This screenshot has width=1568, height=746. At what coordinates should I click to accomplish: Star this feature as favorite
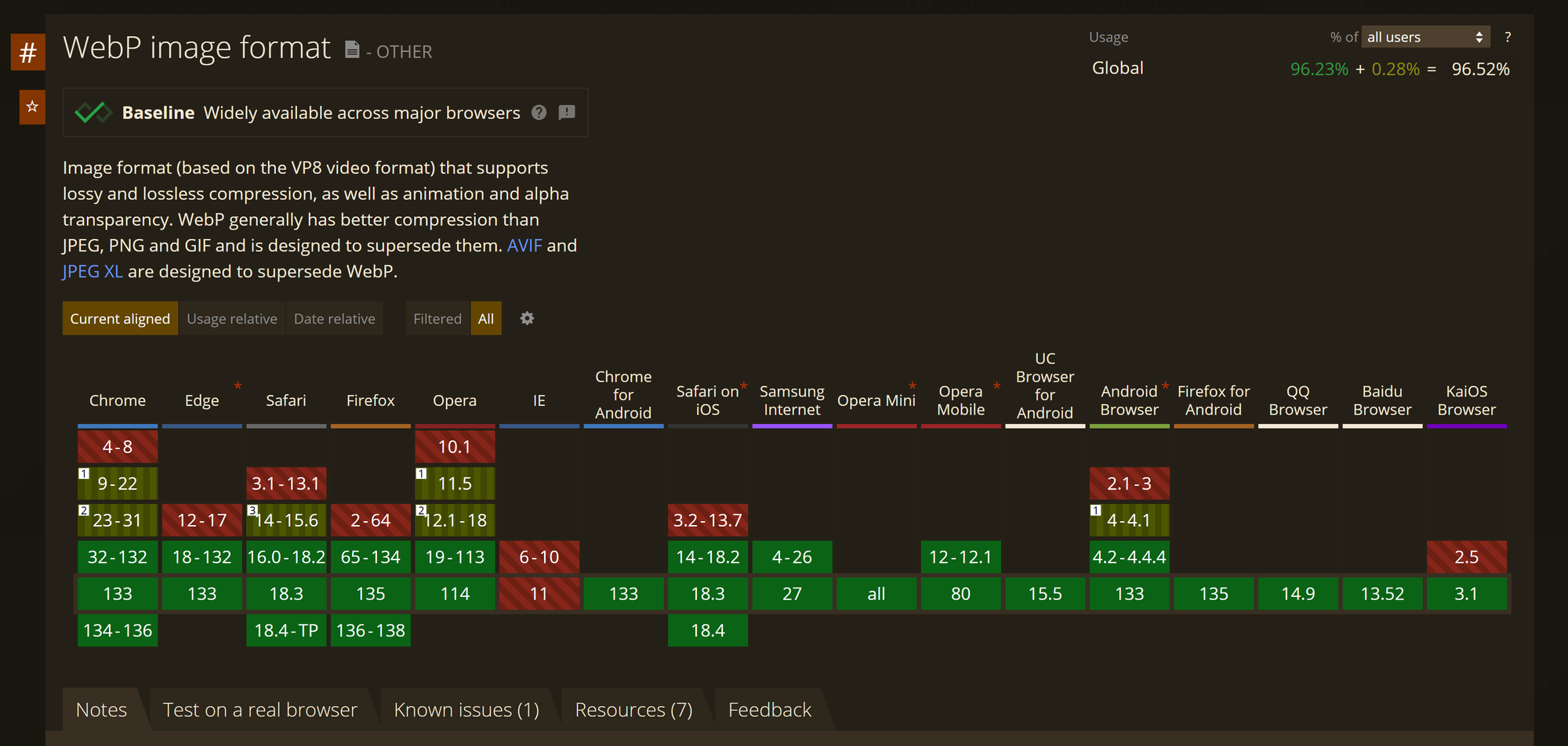[32, 107]
